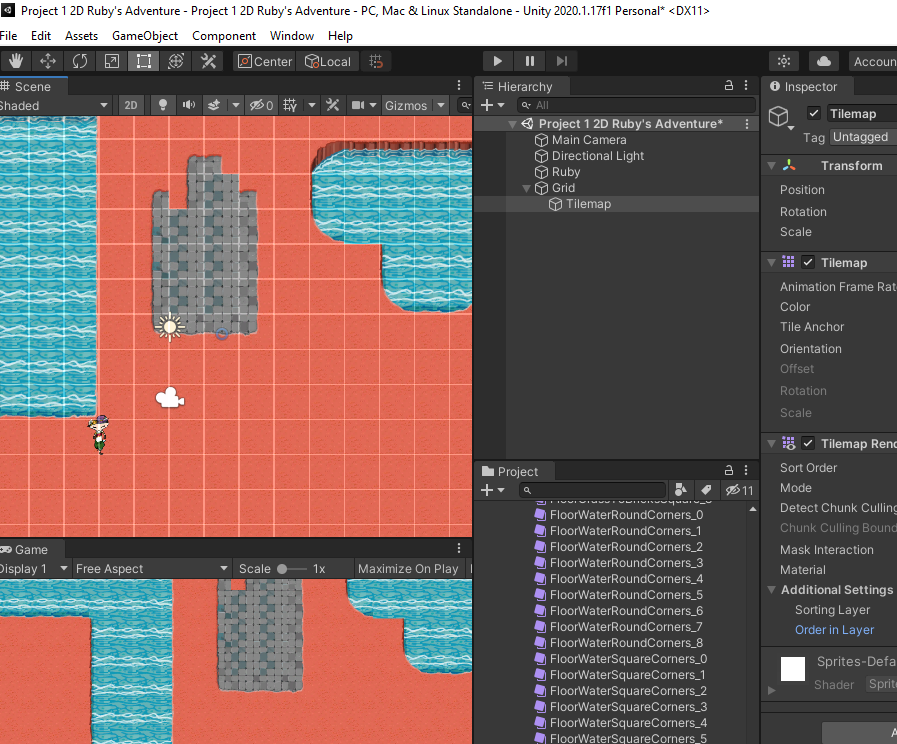Select the Rect tool
Image resolution: width=897 pixels, height=744 pixels.
tap(144, 61)
